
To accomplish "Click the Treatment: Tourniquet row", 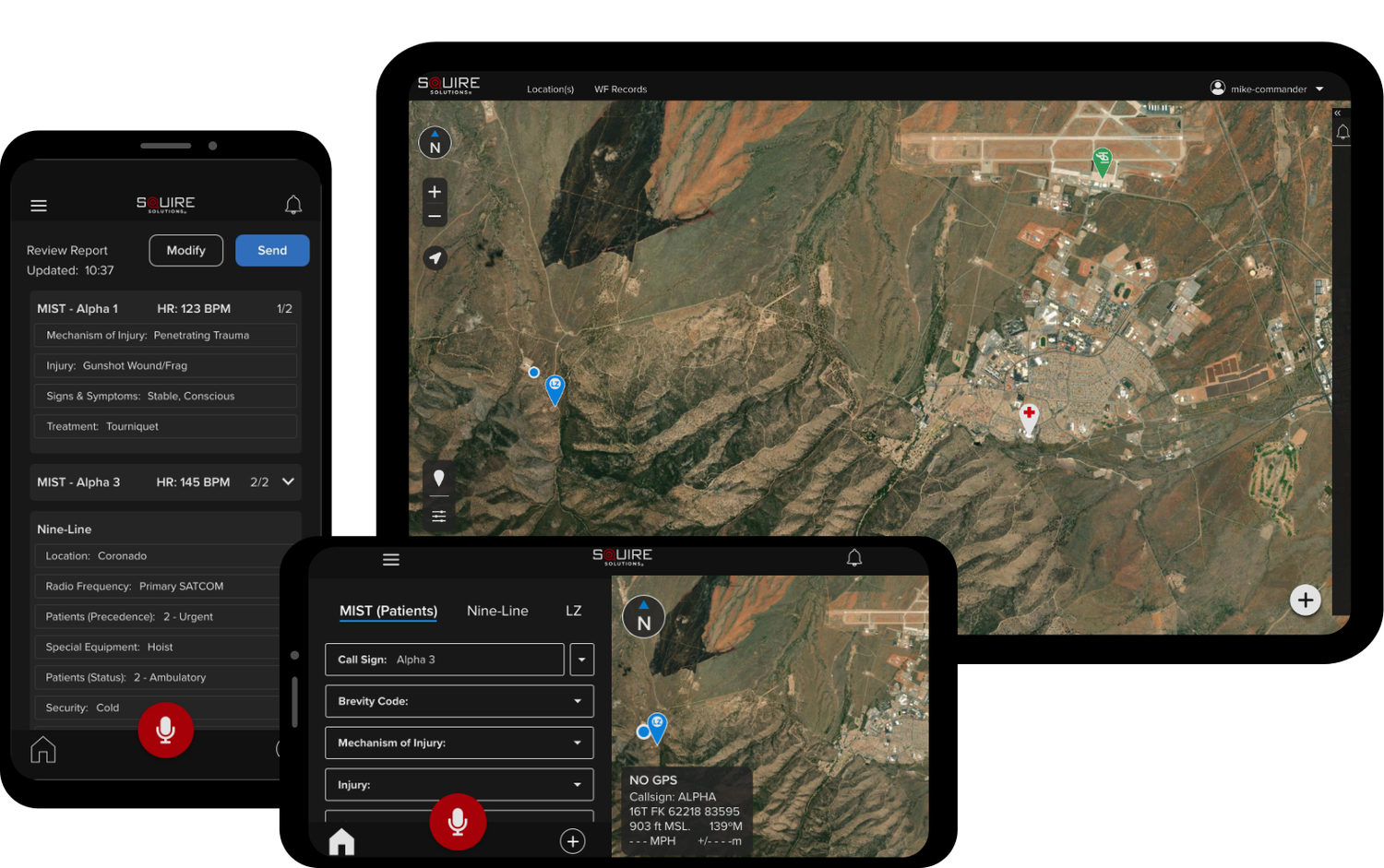I will (x=165, y=426).
